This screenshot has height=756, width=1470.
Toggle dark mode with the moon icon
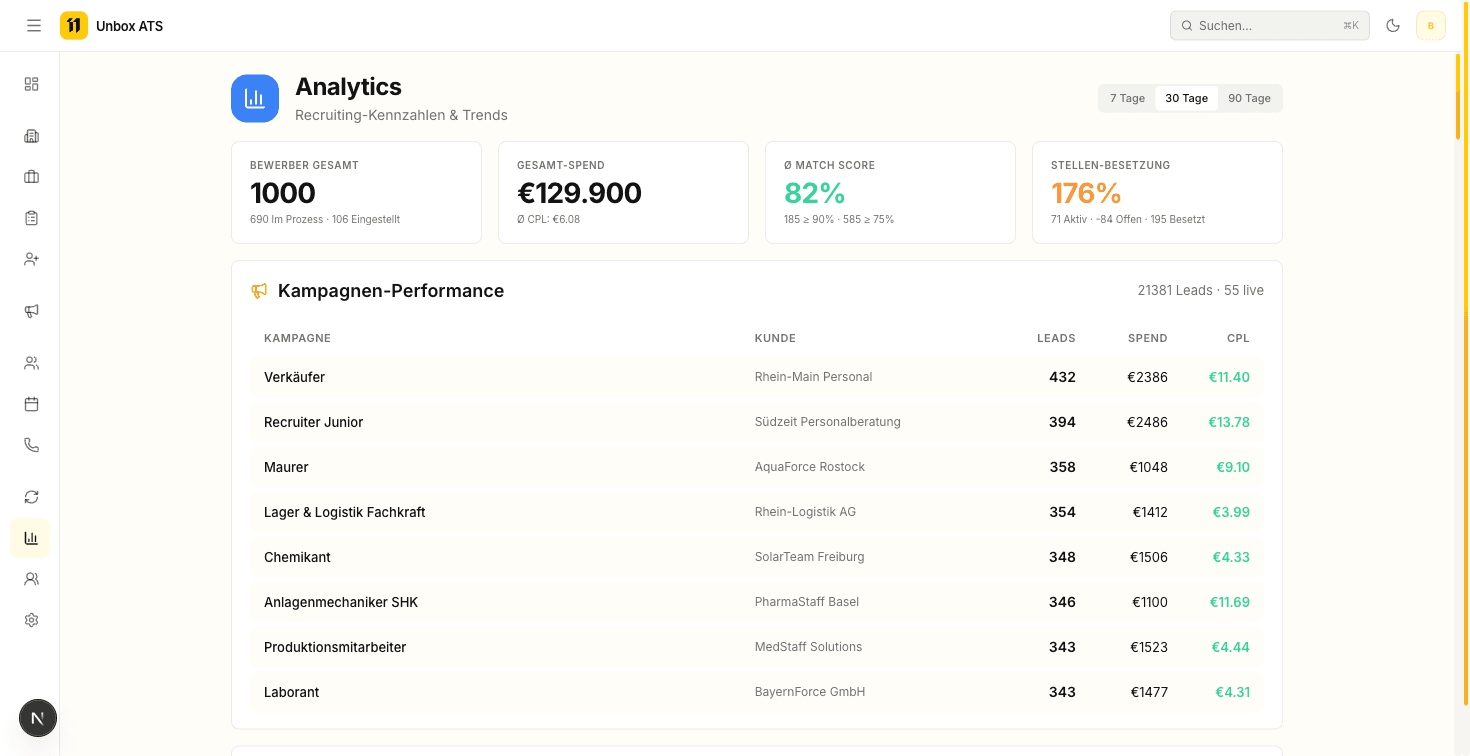click(x=1393, y=26)
